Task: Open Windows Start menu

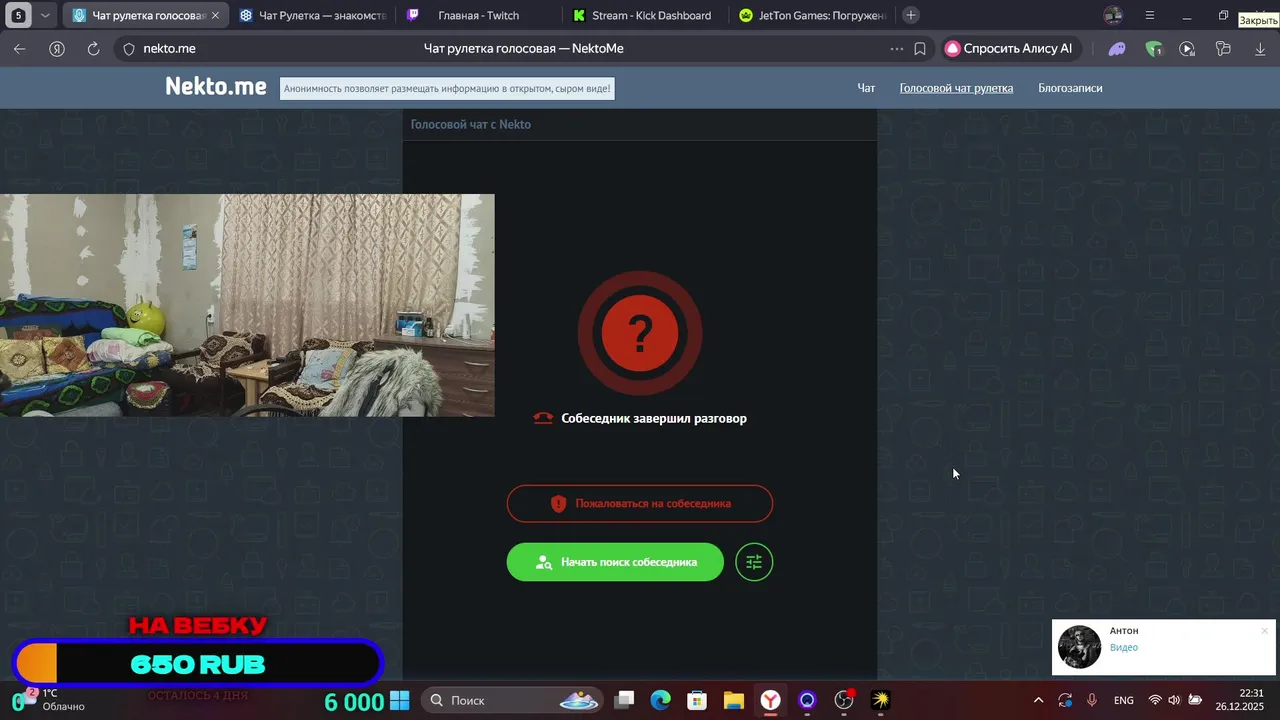Action: 399,700
